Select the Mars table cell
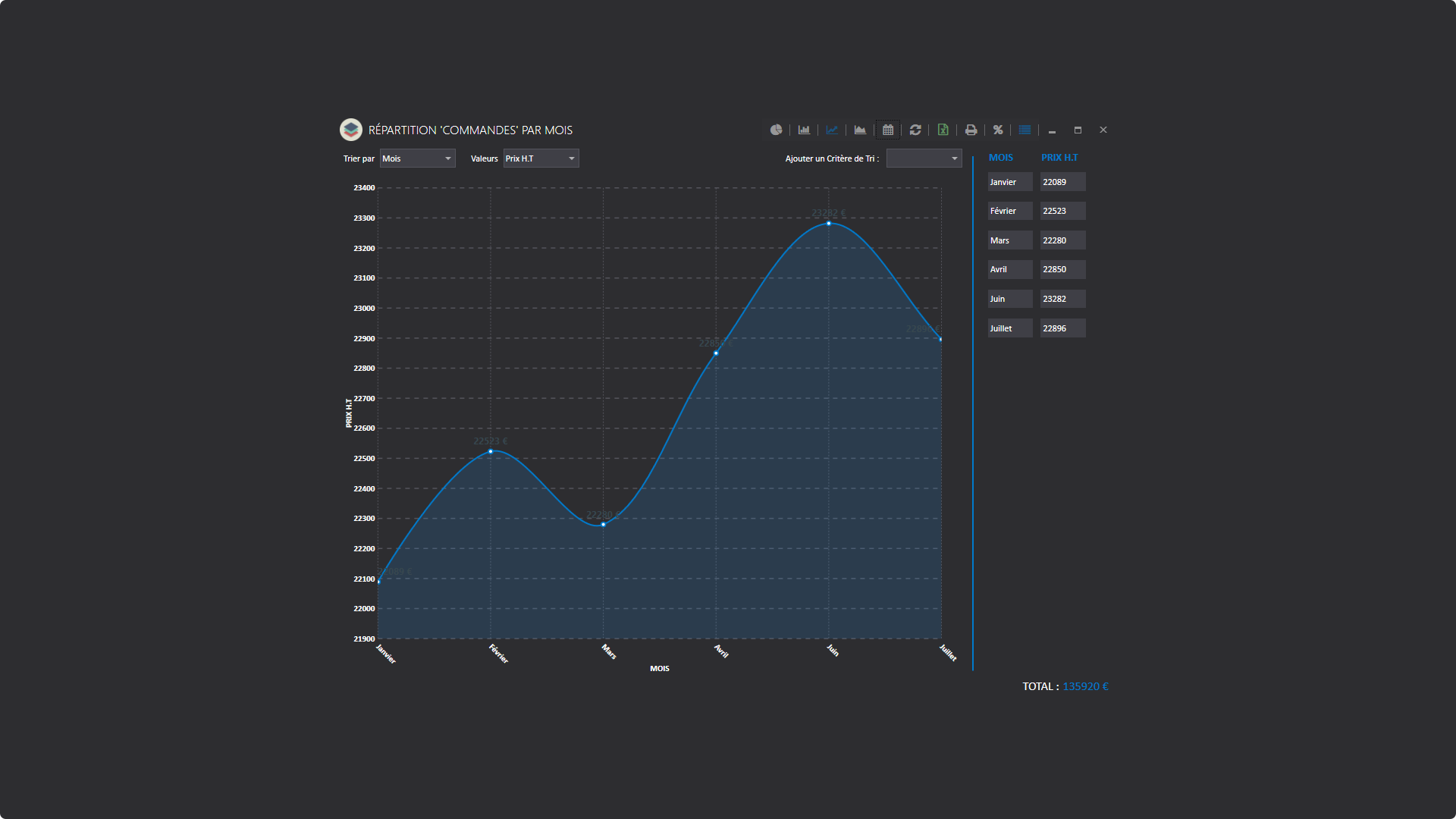This screenshot has height=819, width=1456. click(1010, 240)
